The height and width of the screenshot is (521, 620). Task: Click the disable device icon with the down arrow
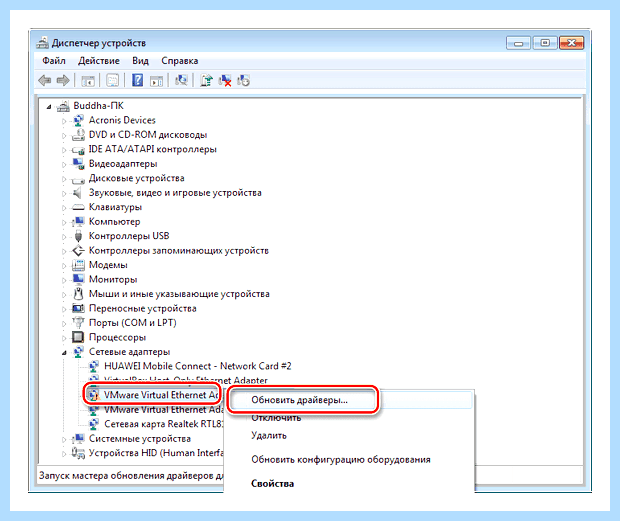click(243, 81)
